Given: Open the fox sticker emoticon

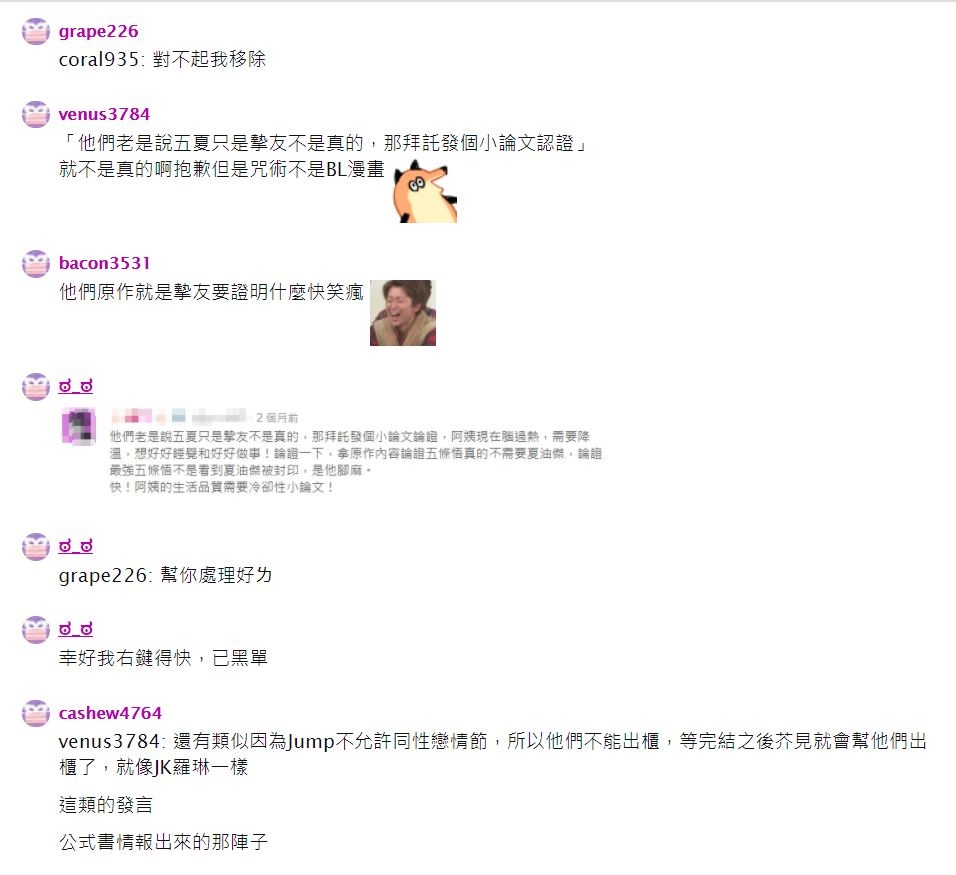Looking at the screenshot, I should [424, 191].
